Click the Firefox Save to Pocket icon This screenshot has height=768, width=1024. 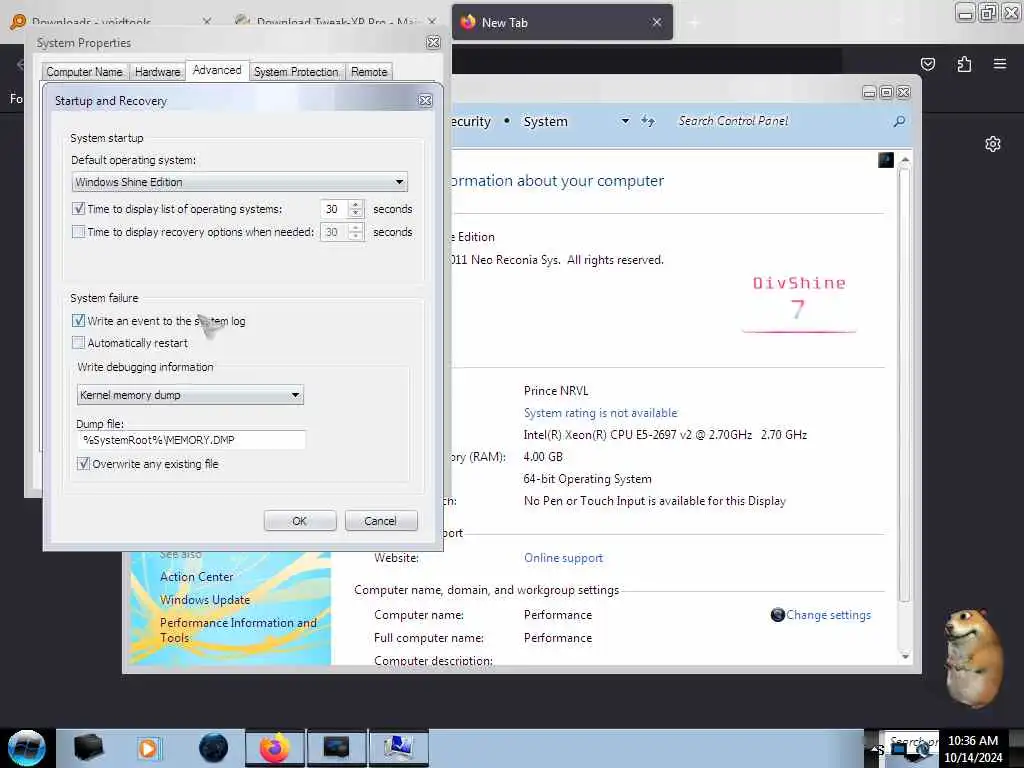click(x=927, y=64)
